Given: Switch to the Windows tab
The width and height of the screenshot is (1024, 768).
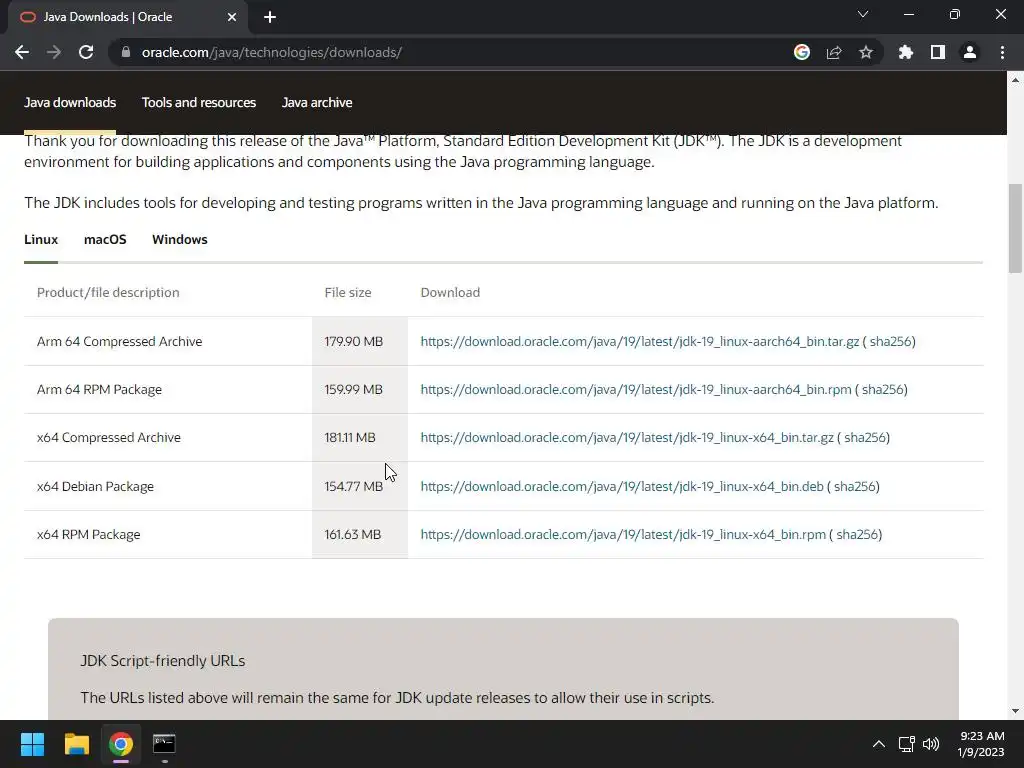Looking at the screenshot, I should click(x=180, y=240).
